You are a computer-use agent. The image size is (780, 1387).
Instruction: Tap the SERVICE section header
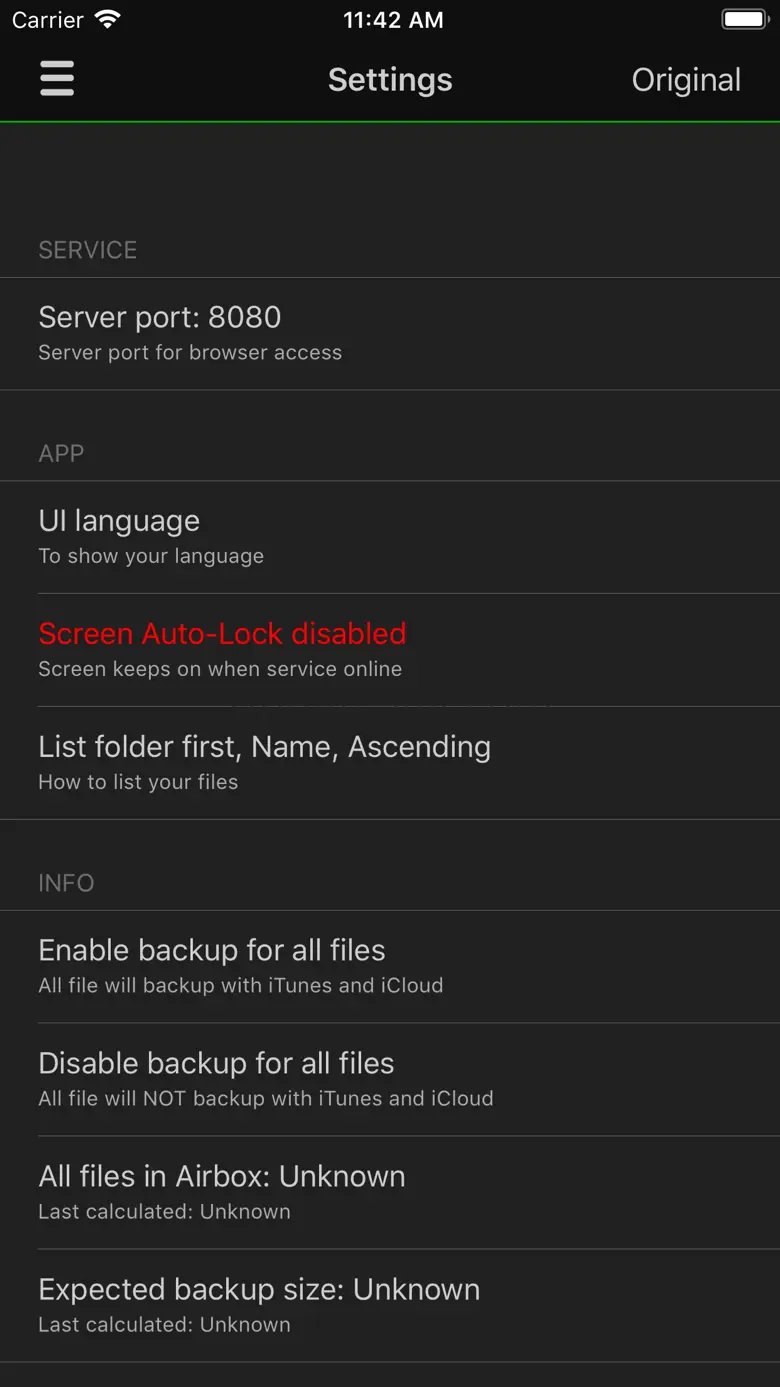pos(88,250)
